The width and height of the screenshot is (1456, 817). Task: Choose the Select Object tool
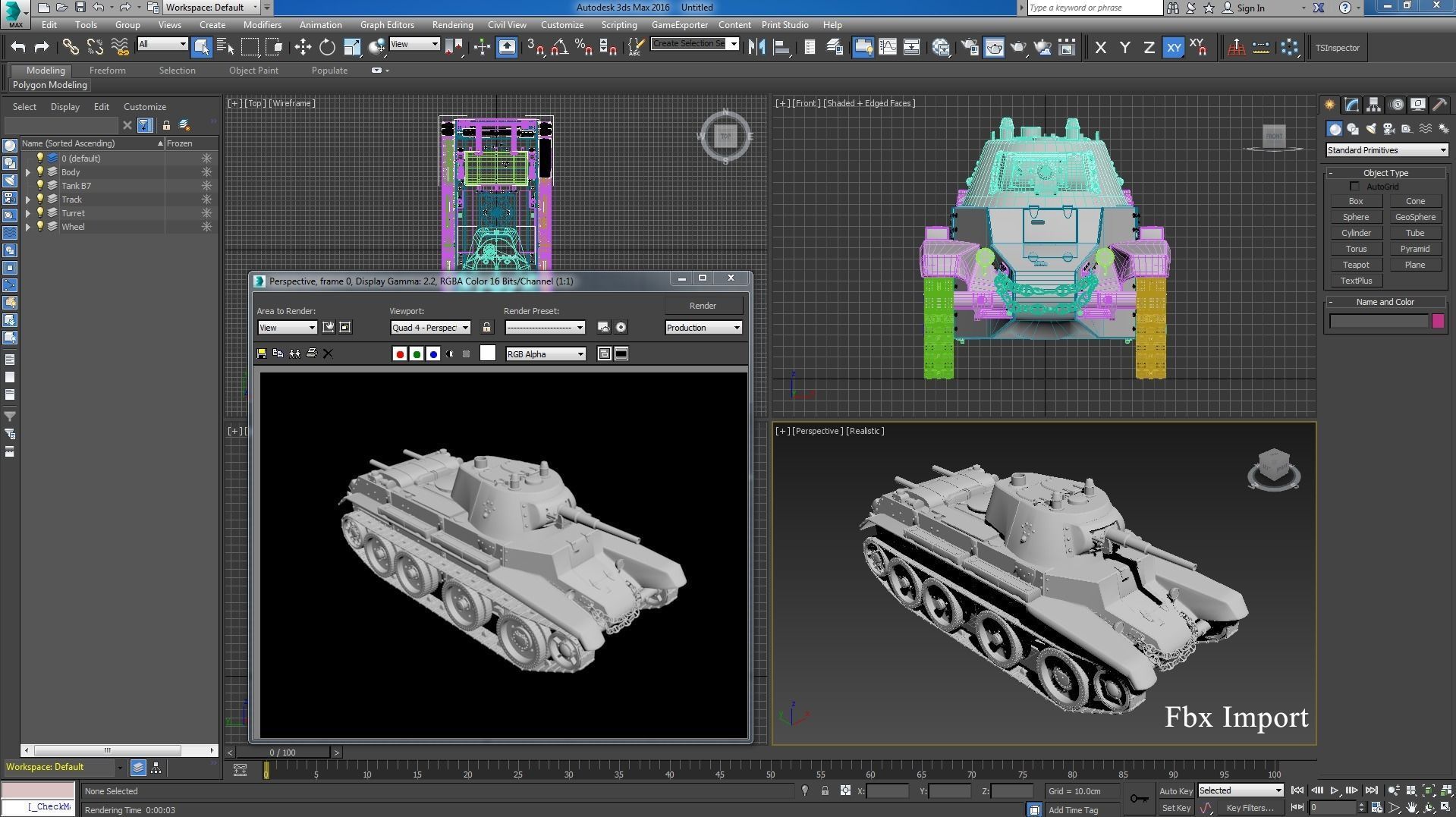point(201,47)
